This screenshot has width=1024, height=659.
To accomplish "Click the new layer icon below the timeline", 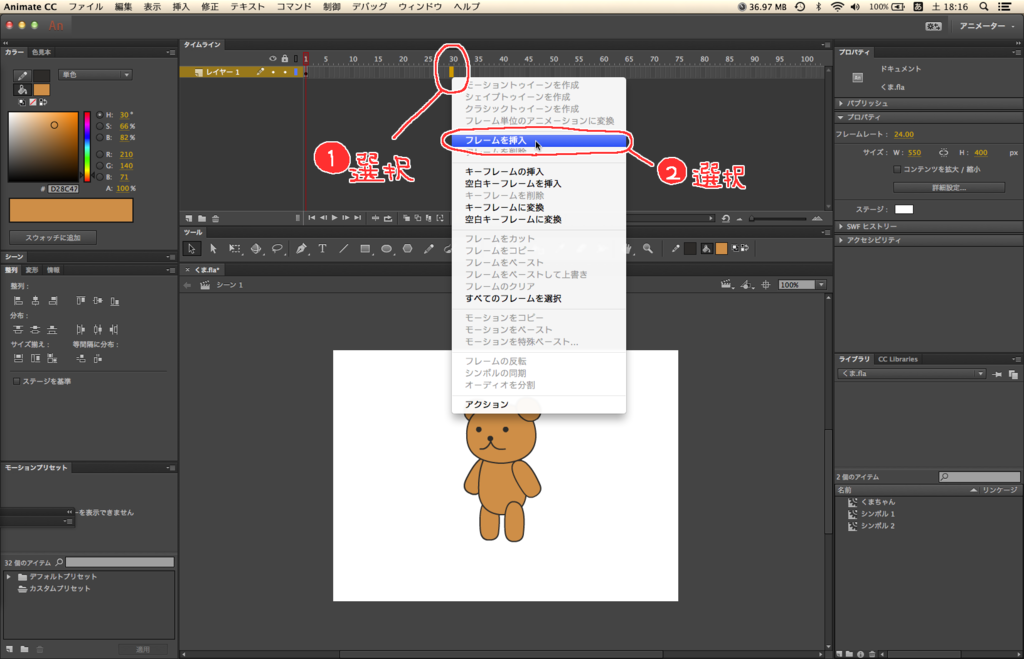I will click(189, 218).
